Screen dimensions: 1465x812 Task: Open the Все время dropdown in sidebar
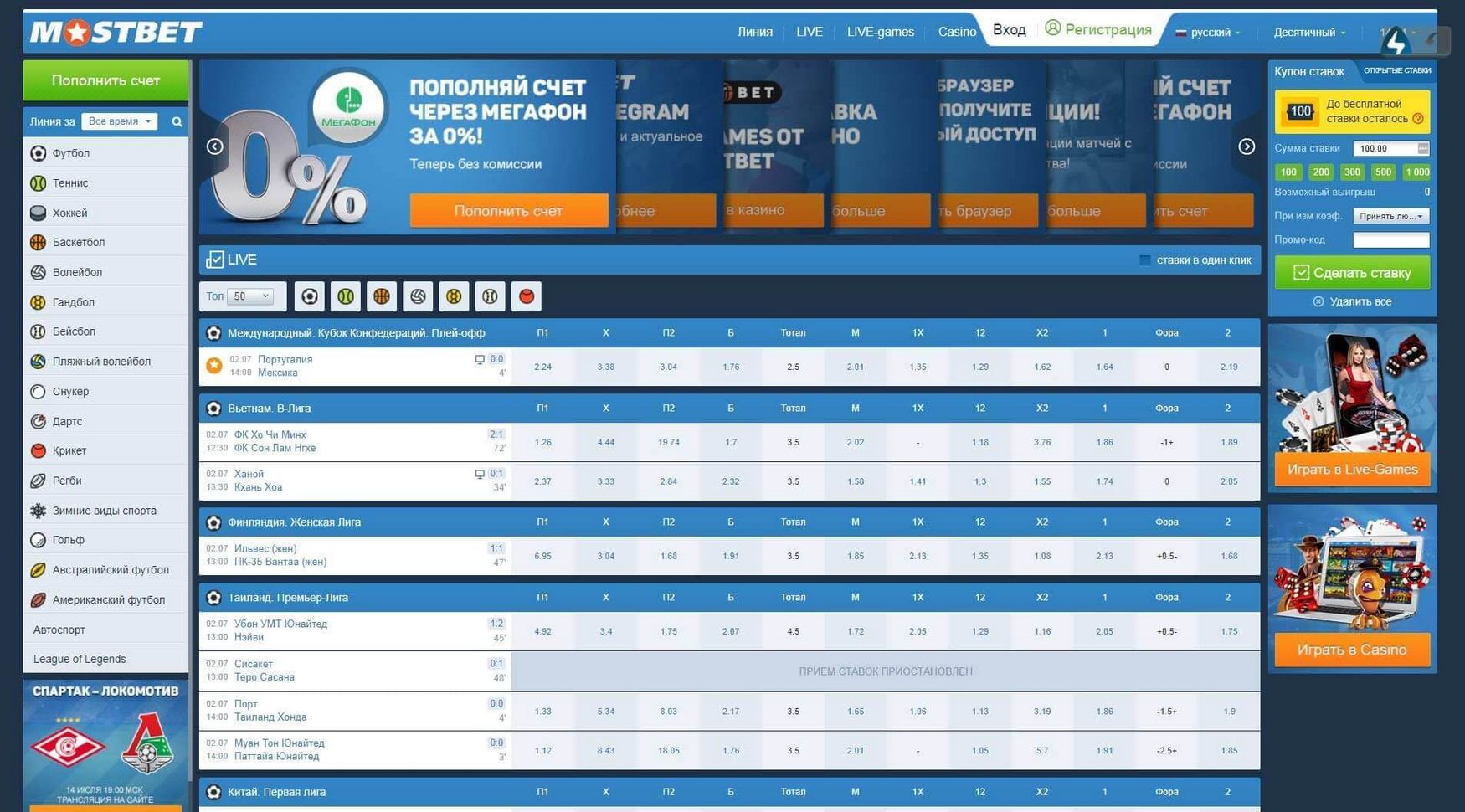[119, 121]
